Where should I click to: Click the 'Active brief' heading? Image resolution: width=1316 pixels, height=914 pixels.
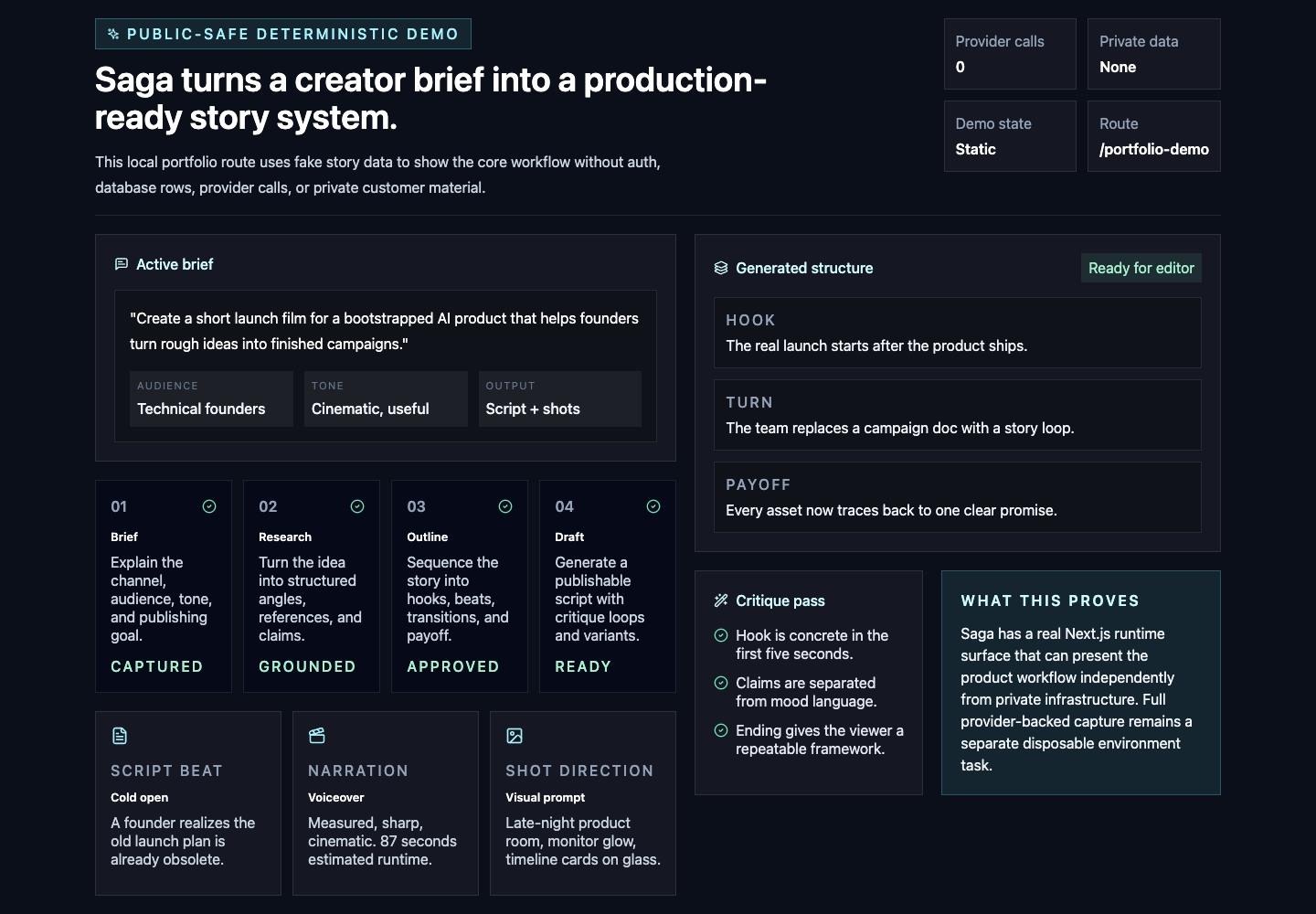175,264
